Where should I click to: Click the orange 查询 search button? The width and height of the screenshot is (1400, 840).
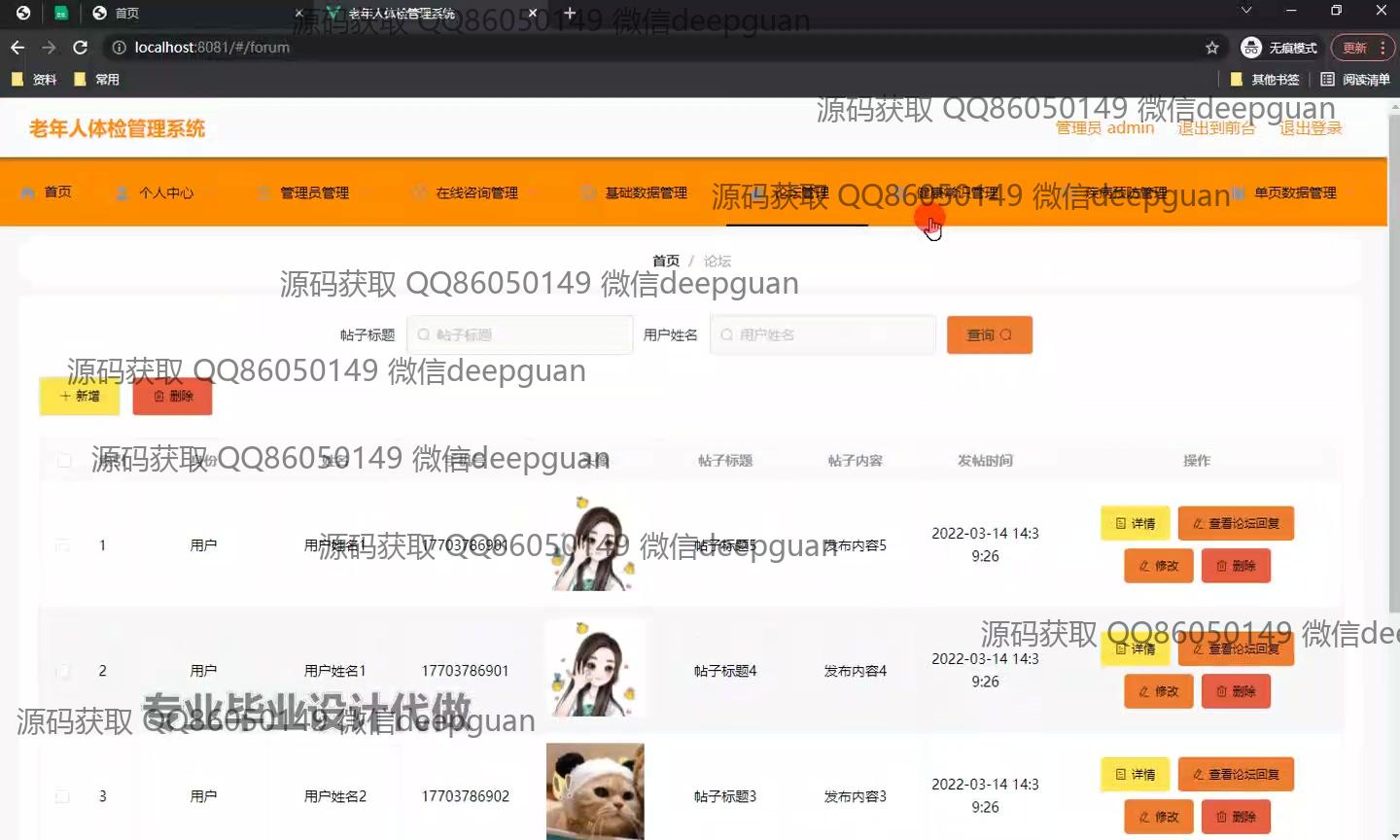(989, 335)
